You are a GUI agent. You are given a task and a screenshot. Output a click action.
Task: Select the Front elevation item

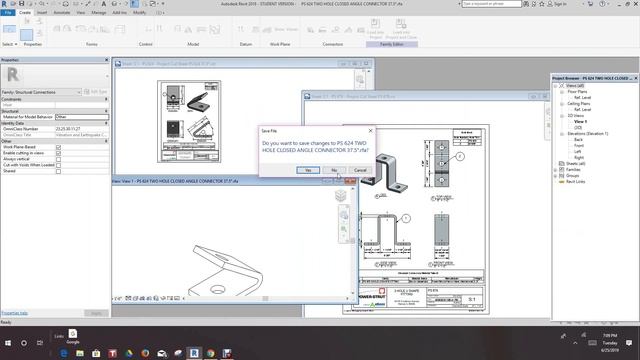[579, 145]
